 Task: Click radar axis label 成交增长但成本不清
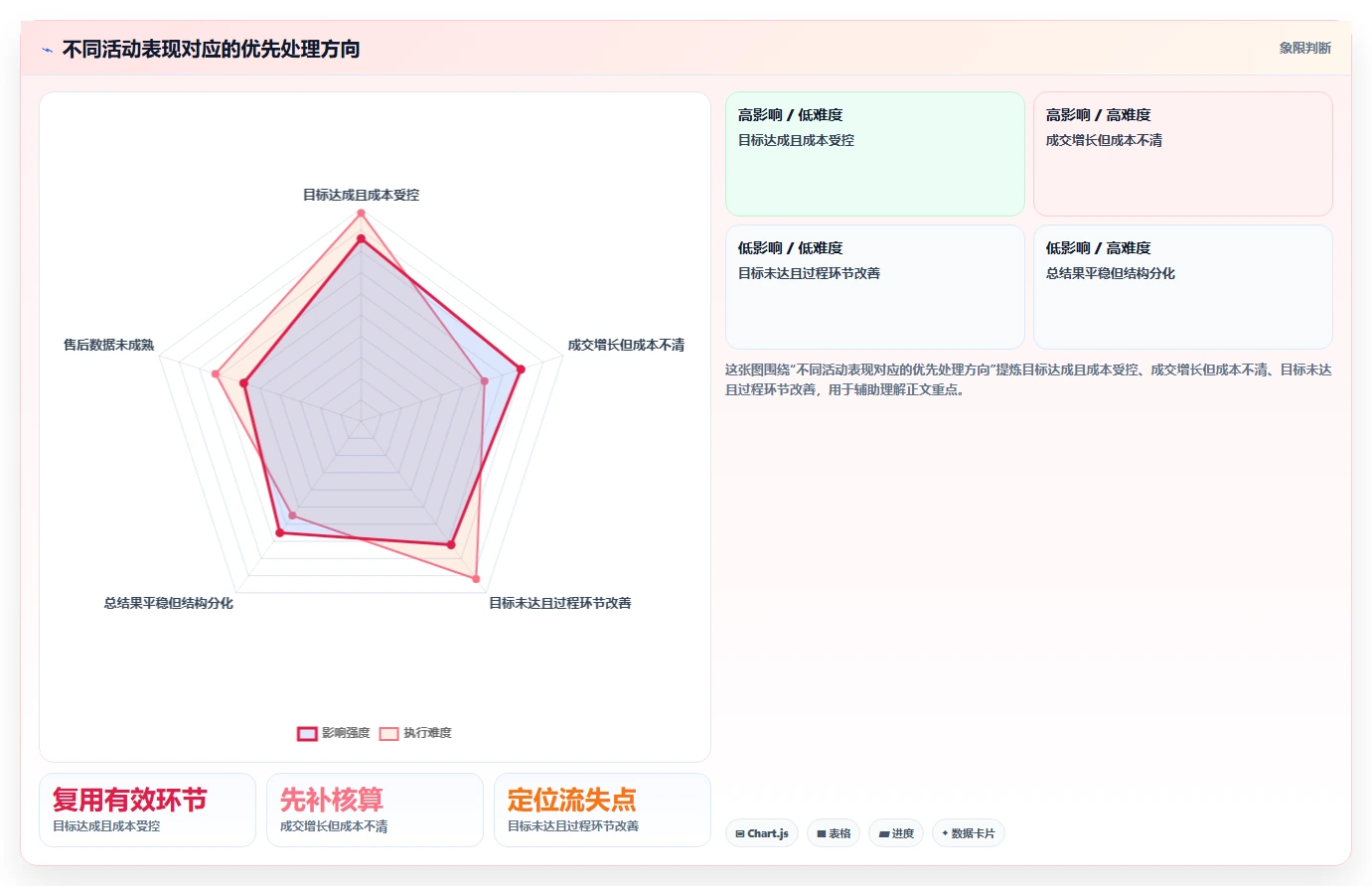click(626, 345)
